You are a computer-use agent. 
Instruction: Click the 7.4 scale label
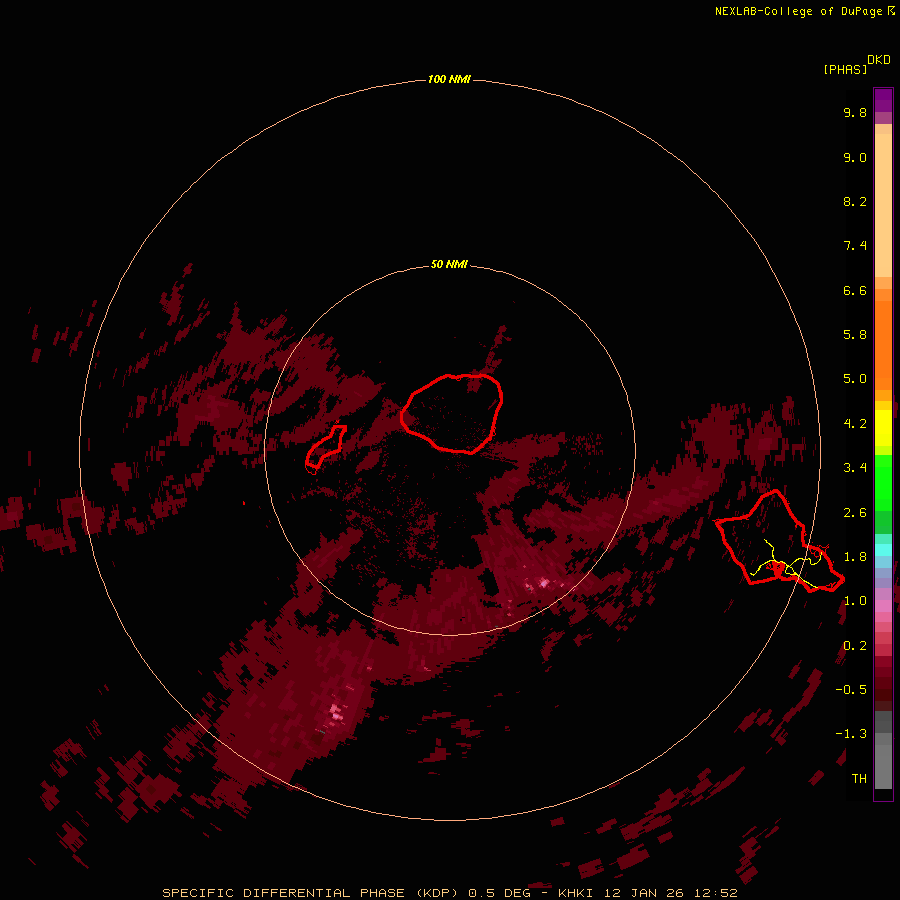click(855, 246)
